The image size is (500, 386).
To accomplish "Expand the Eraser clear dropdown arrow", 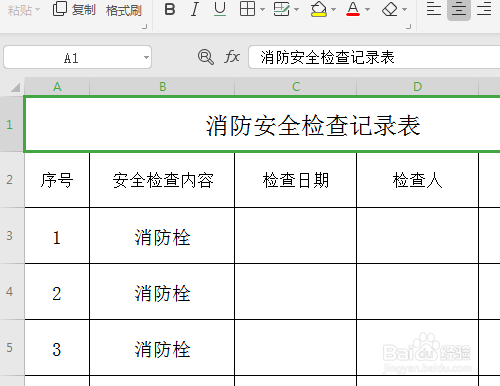I will [404, 9].
